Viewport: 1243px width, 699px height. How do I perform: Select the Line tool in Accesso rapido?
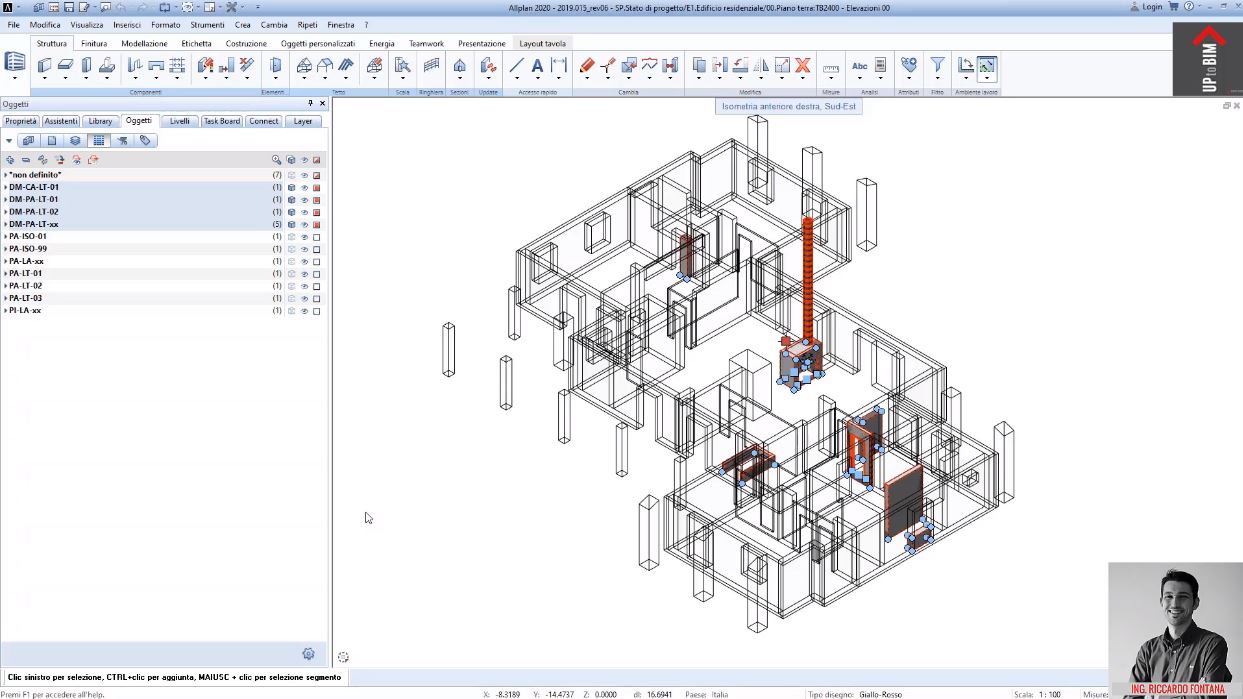pos(516,66)
